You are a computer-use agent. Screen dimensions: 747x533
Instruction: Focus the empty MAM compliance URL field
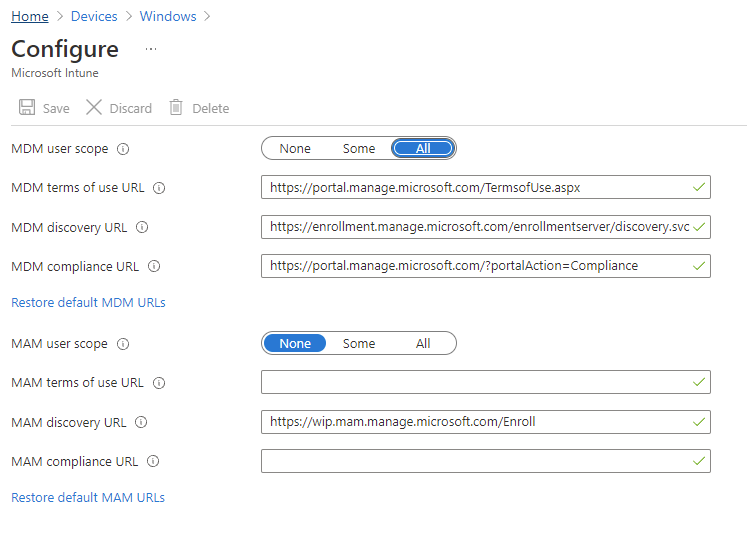(485, 461)
